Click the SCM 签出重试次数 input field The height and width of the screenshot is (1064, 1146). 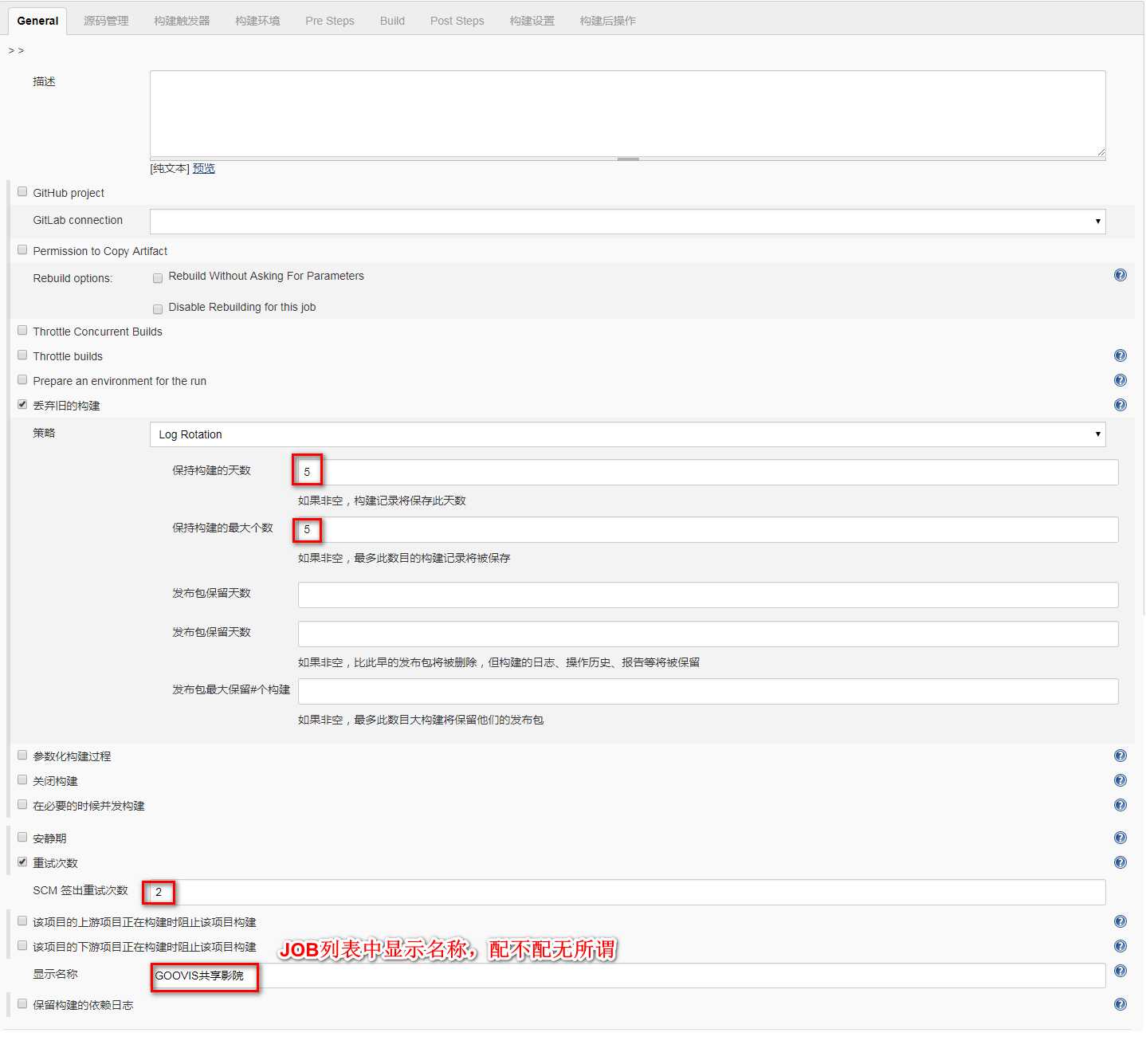click(627, 892)
